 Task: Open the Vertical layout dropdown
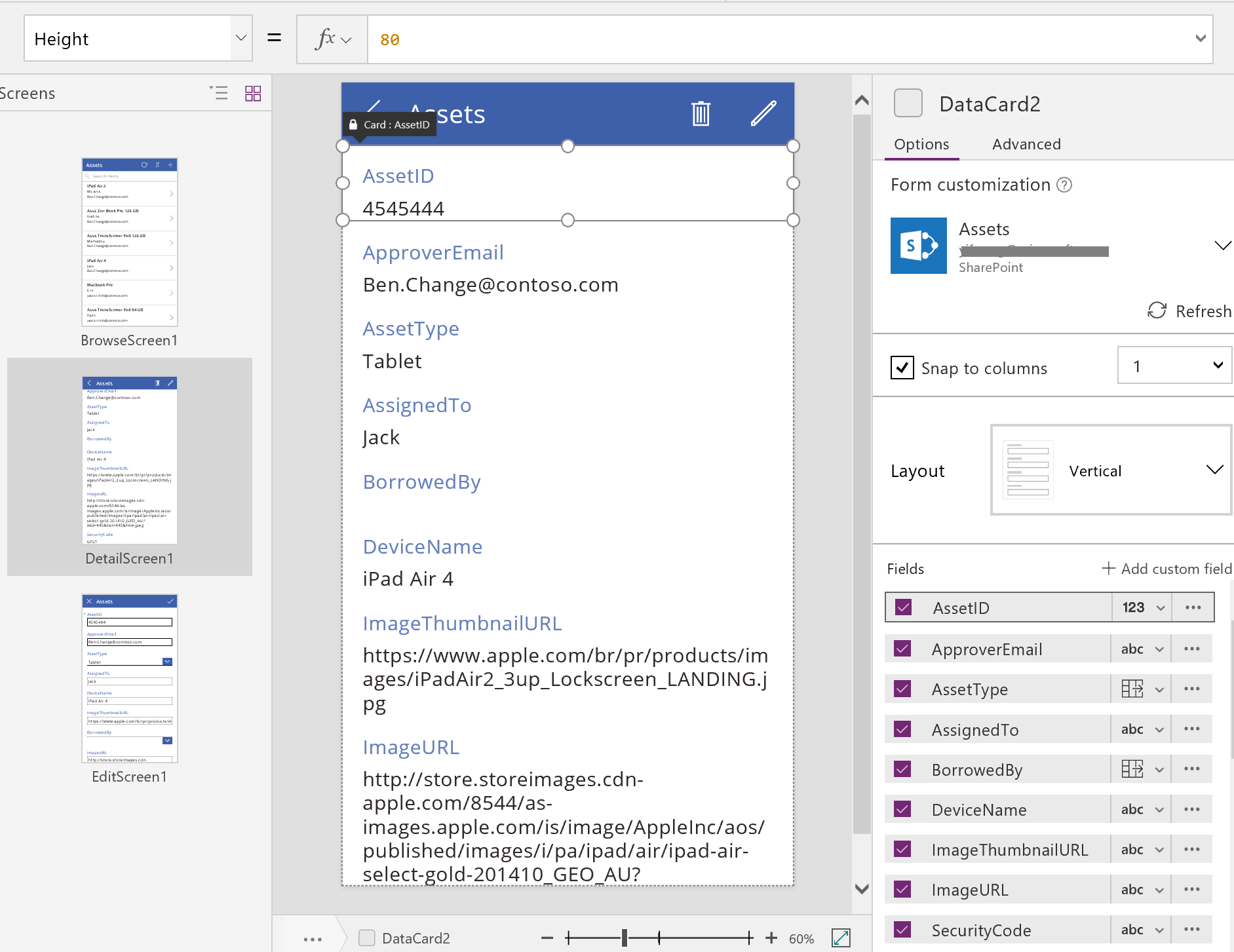1111,470
